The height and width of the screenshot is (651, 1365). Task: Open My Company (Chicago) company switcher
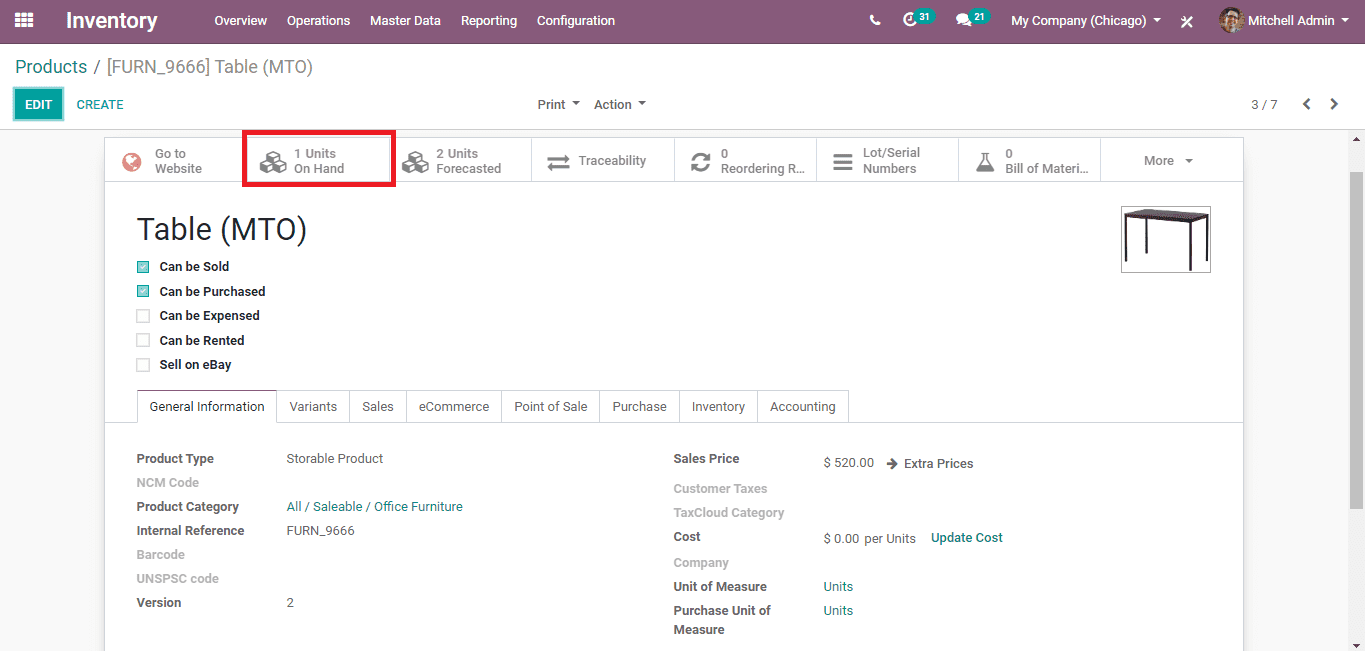pyautogui.click(x=1086, y=20)
